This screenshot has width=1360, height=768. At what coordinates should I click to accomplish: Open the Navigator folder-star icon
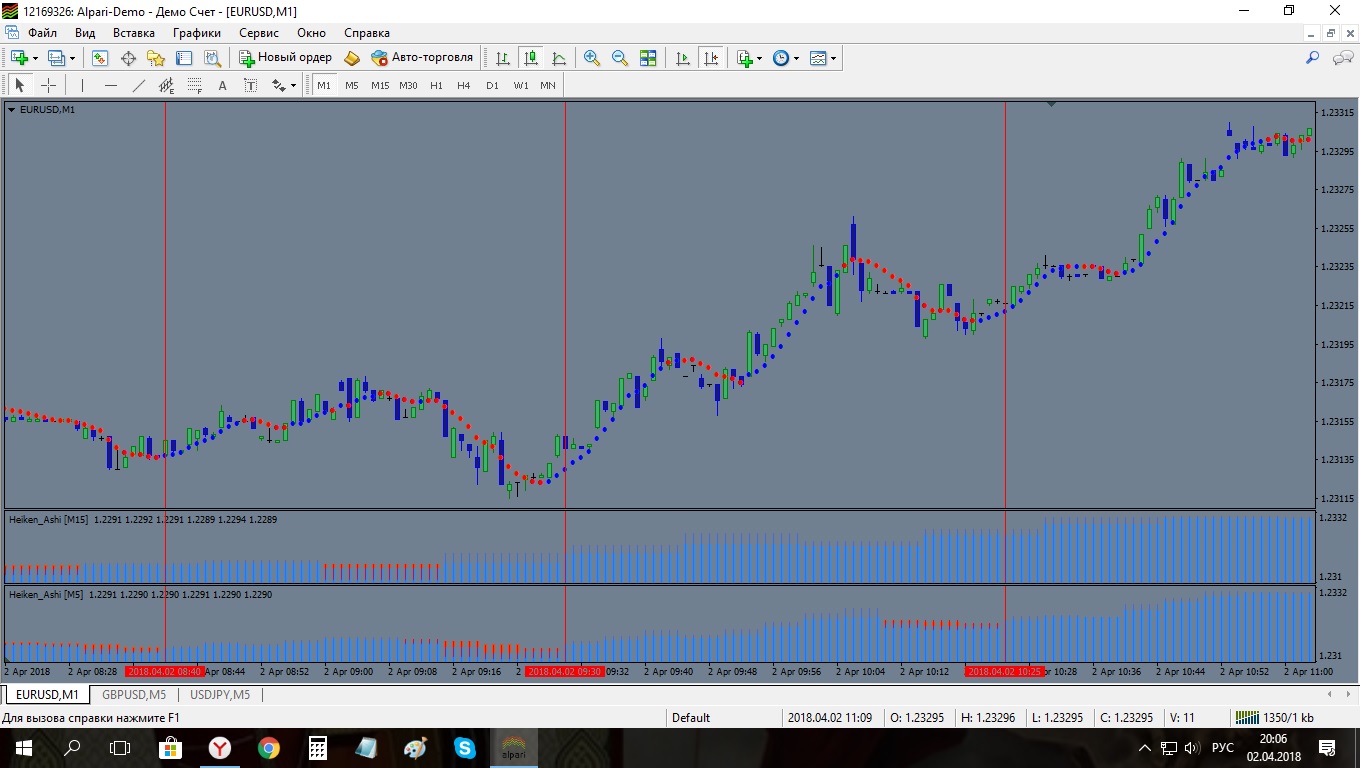pyautogui.click(x=156, y=58)
